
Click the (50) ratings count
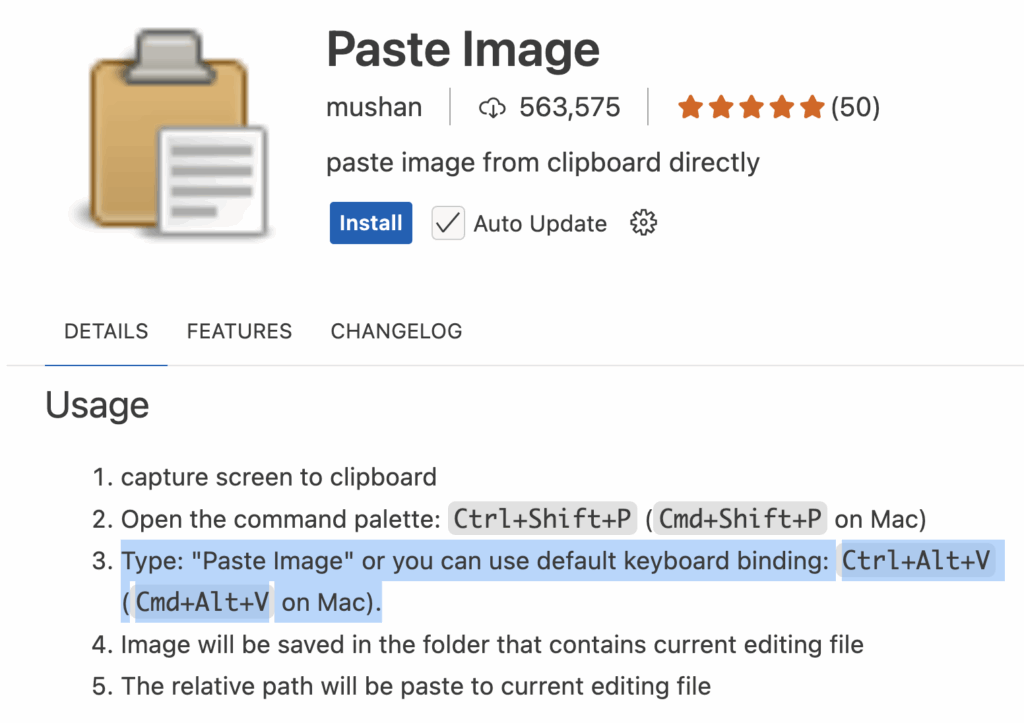(x=856, y=106)
